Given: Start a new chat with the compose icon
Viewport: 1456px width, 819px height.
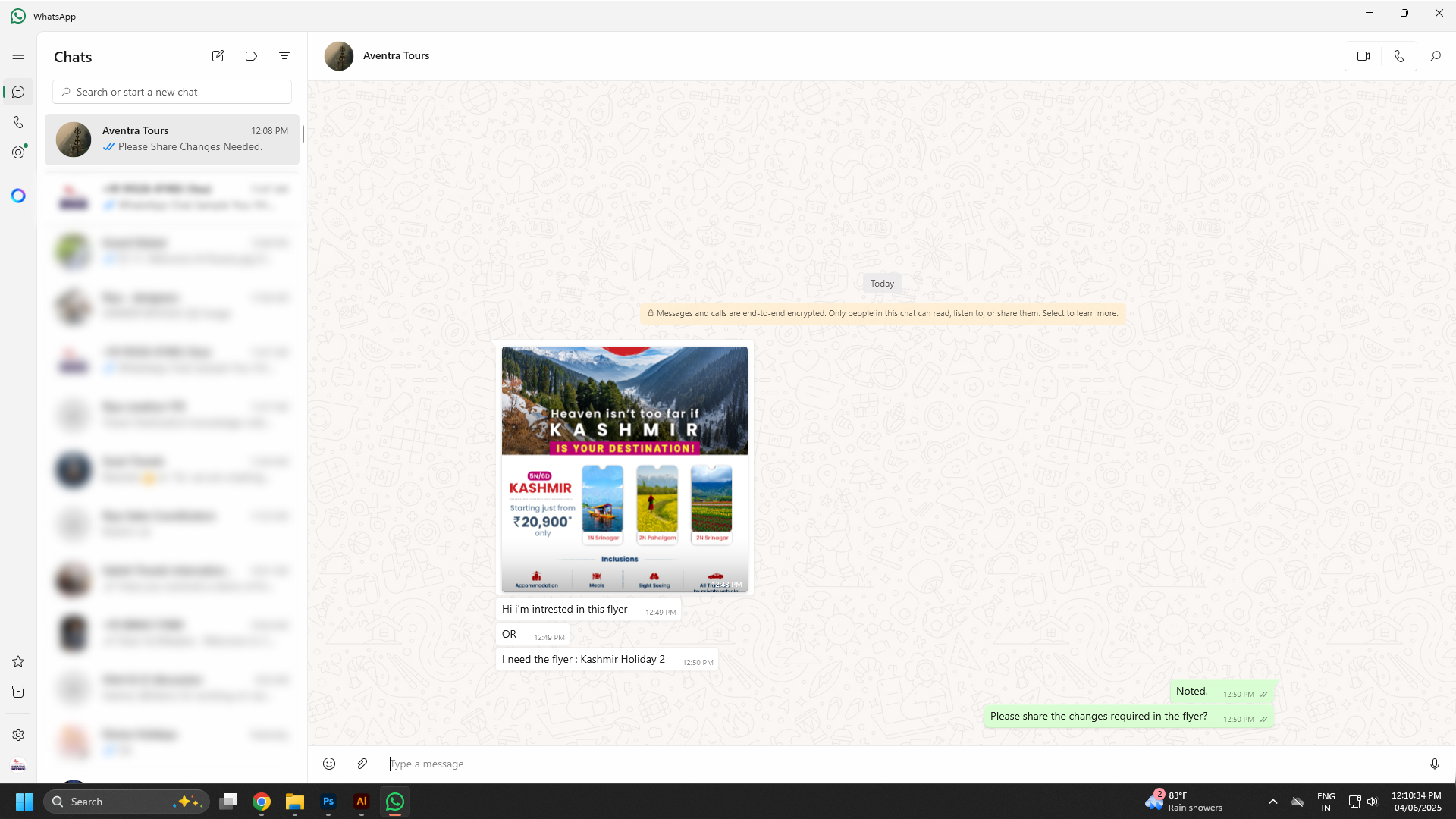Looking at the screenshot, I should click(x=218, y=56).
